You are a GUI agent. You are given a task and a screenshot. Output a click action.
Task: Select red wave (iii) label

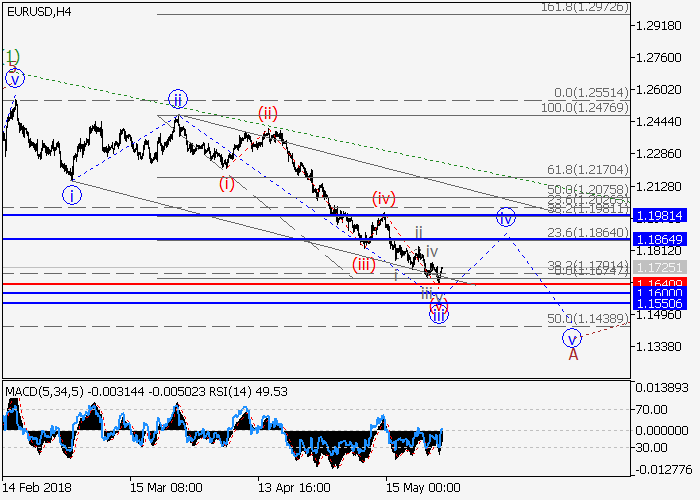(362, 265)
